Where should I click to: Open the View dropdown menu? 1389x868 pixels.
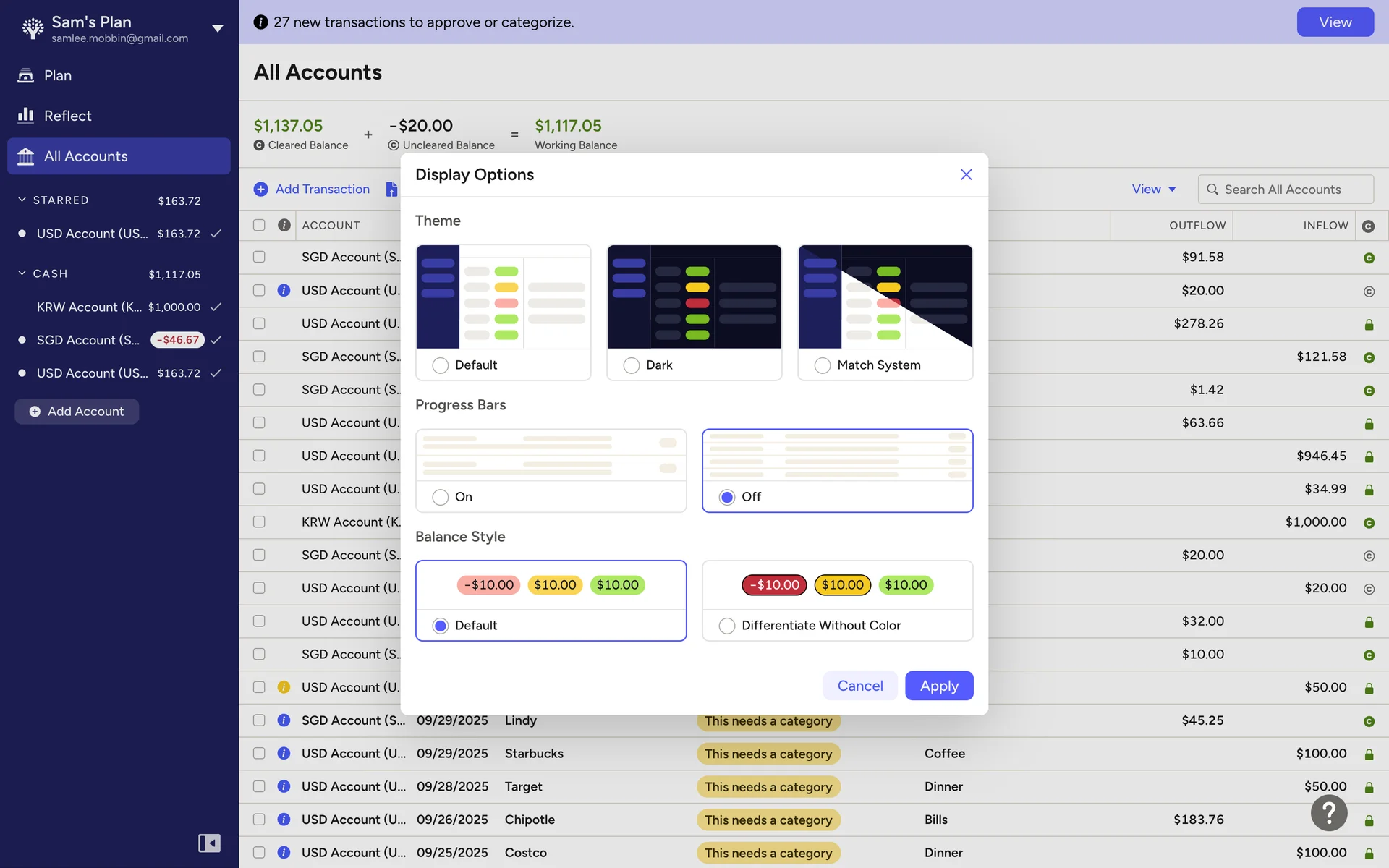[x=1153, y=189]
